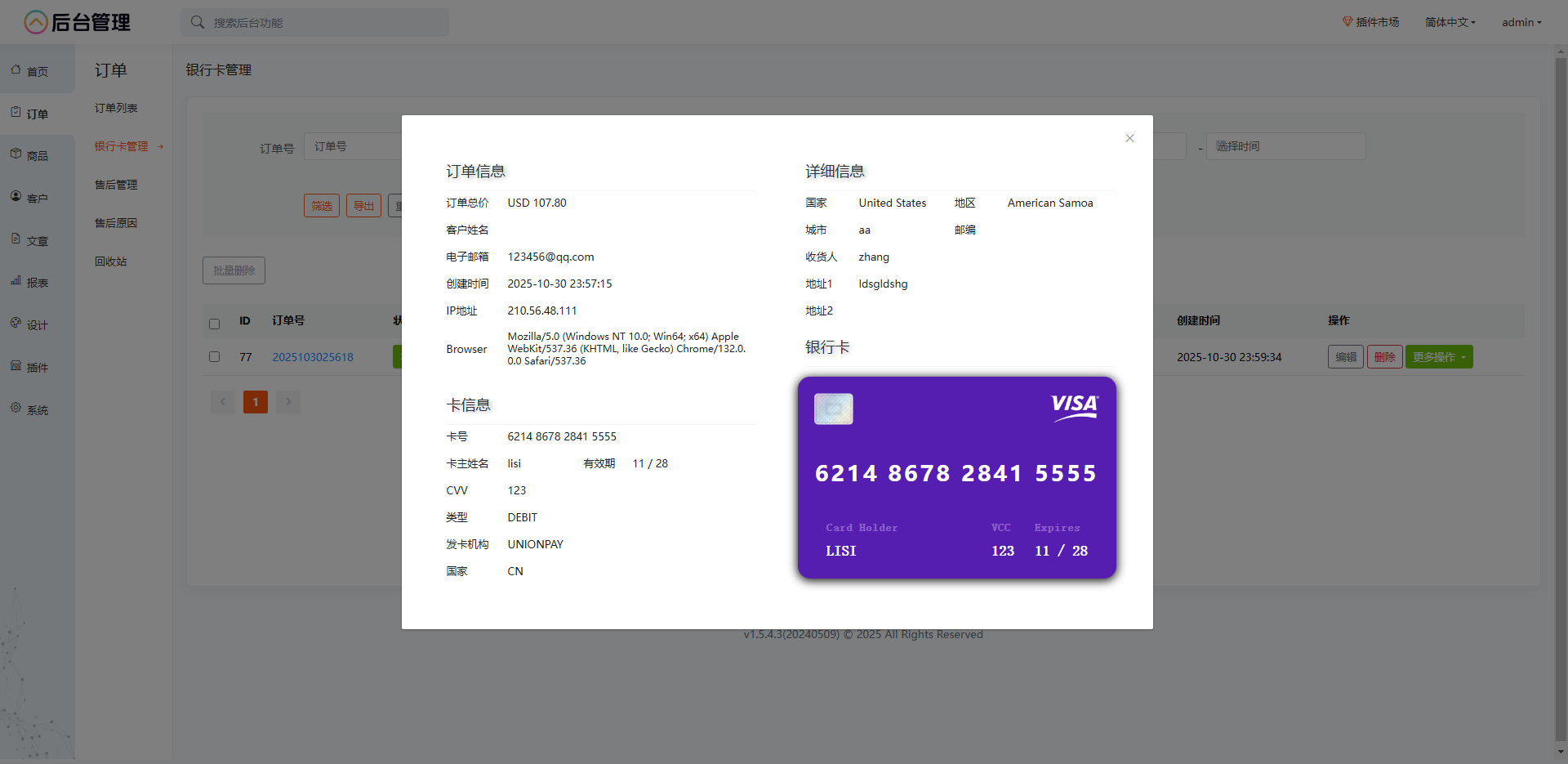This screenshot has height=764, width=1568.
Task: Open the System (系统) gear icon
Action: tap(16, 409)
